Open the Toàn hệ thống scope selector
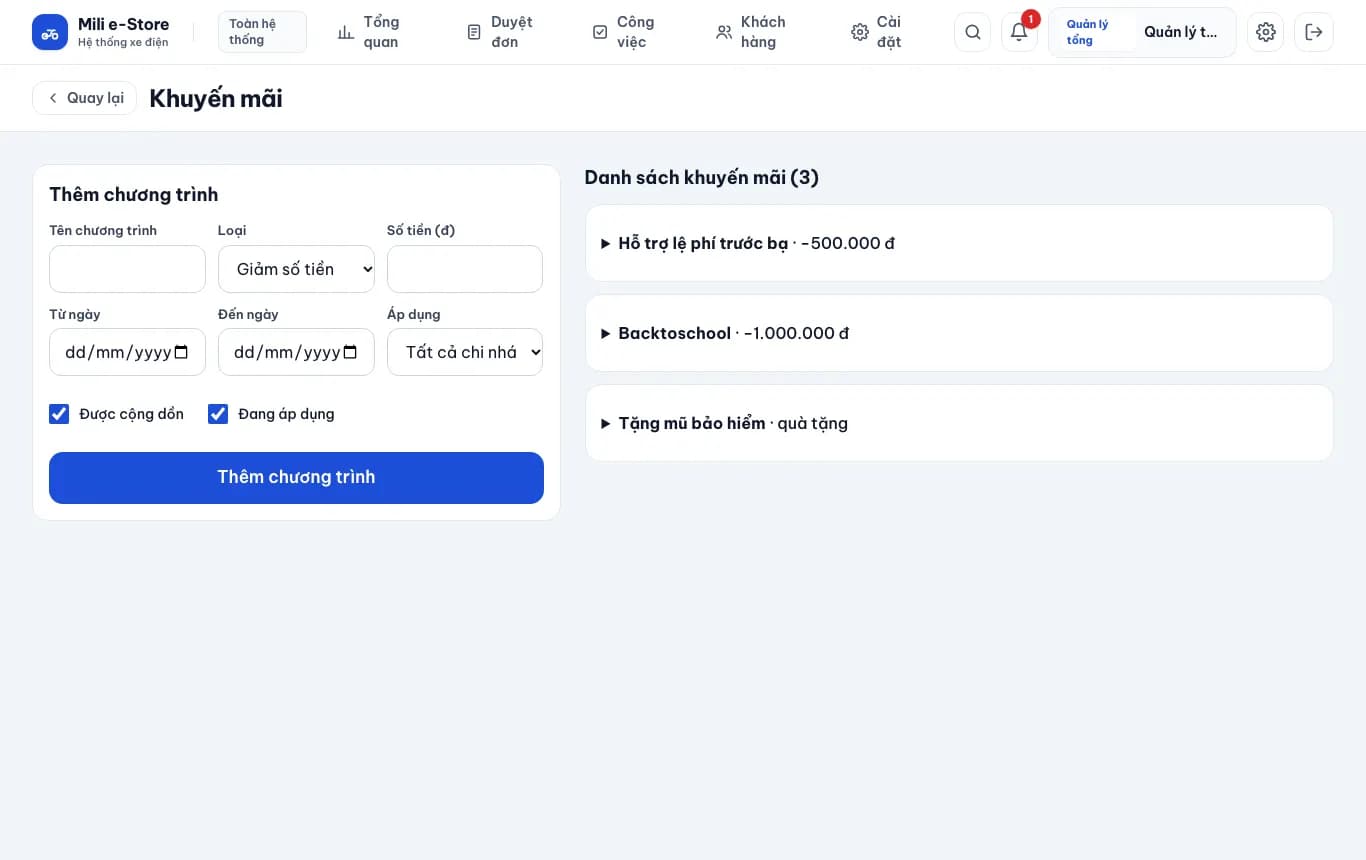The width and height of the screenshot is (1366, 860). coord(262,32)
